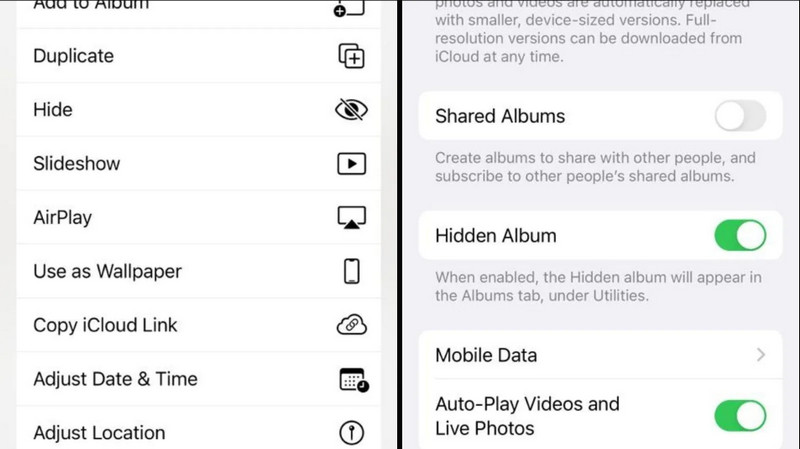Tap the crossed-out eye Hide icon
800x449 pixels.
pyautogui.click(x=352, y=110)
